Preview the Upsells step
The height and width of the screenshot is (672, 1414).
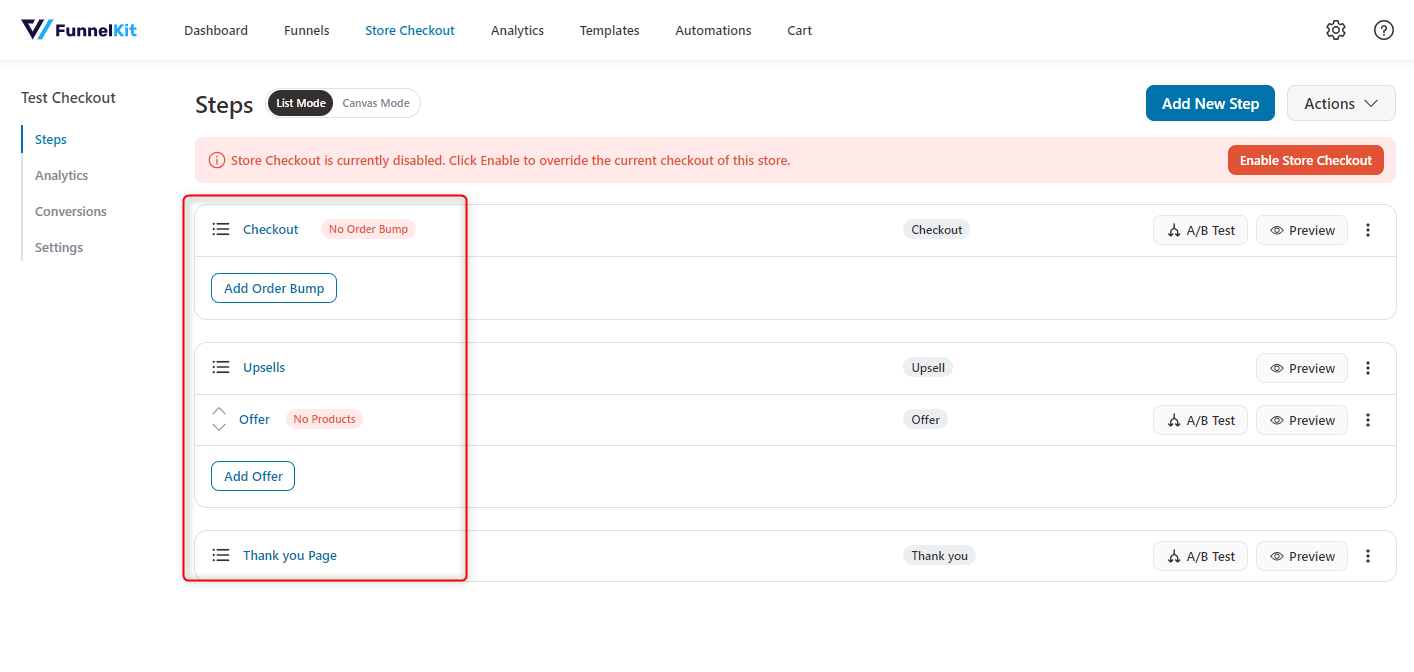pos(1302,368)
